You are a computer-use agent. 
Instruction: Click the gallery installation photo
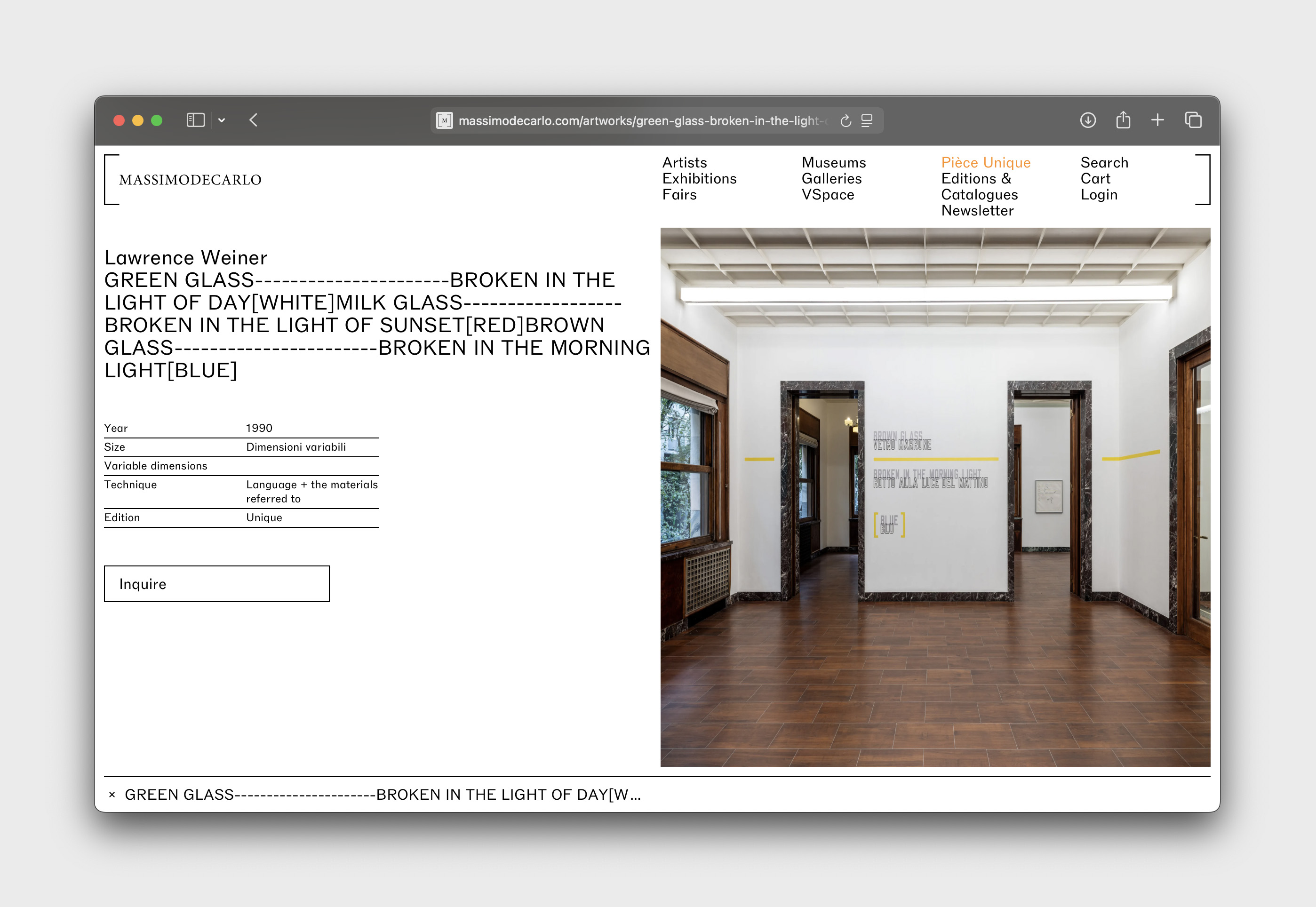[x=935, y=497]
